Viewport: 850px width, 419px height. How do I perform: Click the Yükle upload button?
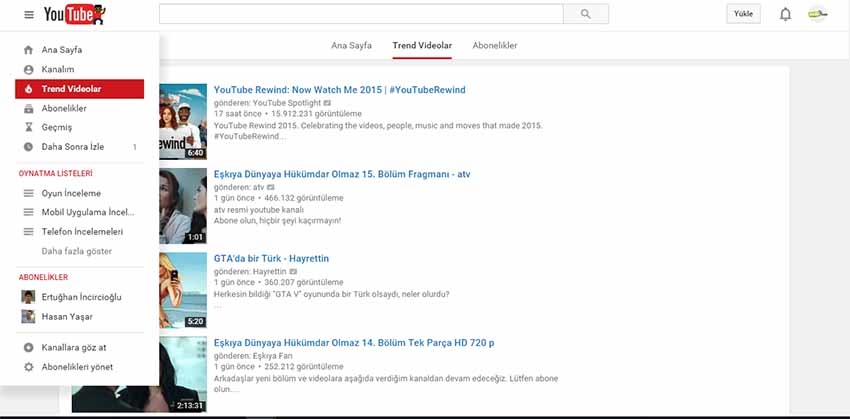tap(743, 14)
